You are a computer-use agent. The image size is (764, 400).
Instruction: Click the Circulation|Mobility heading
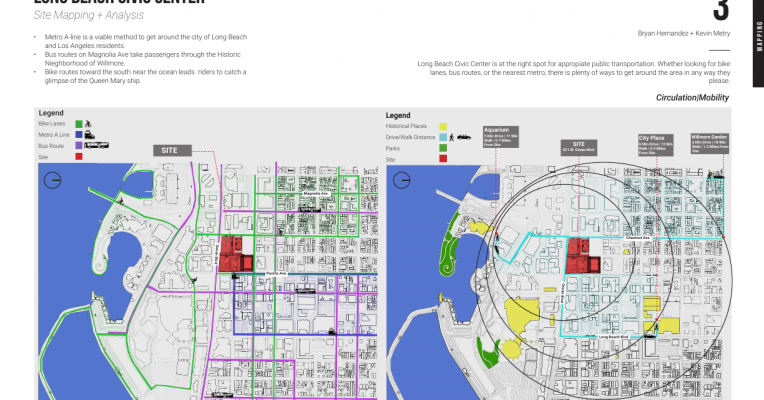[x=692, y=98]
